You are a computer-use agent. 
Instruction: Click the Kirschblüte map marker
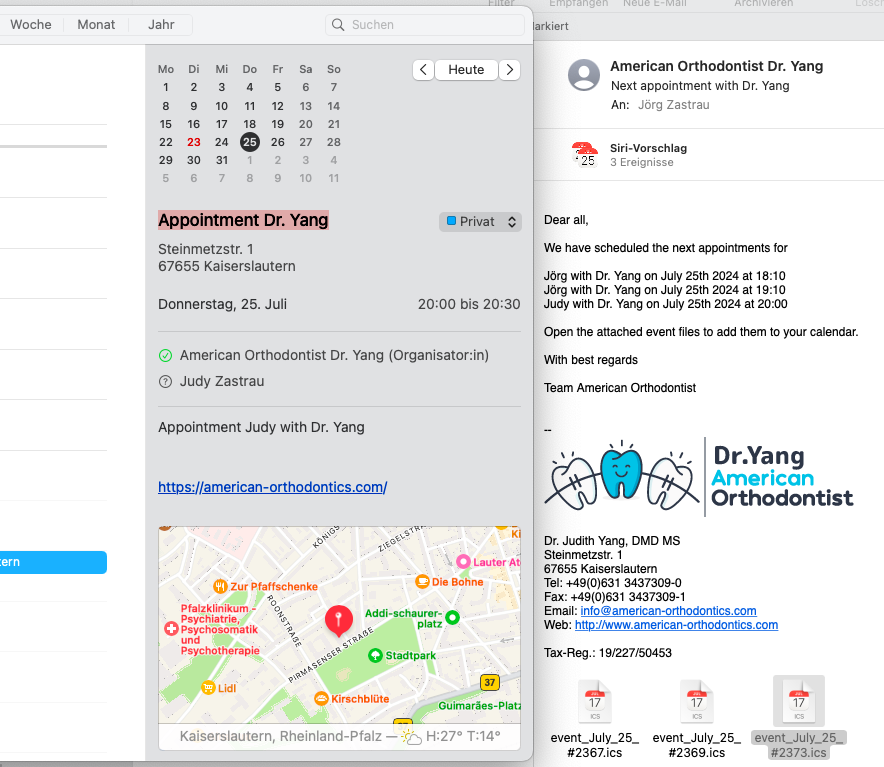pos(321,699)
